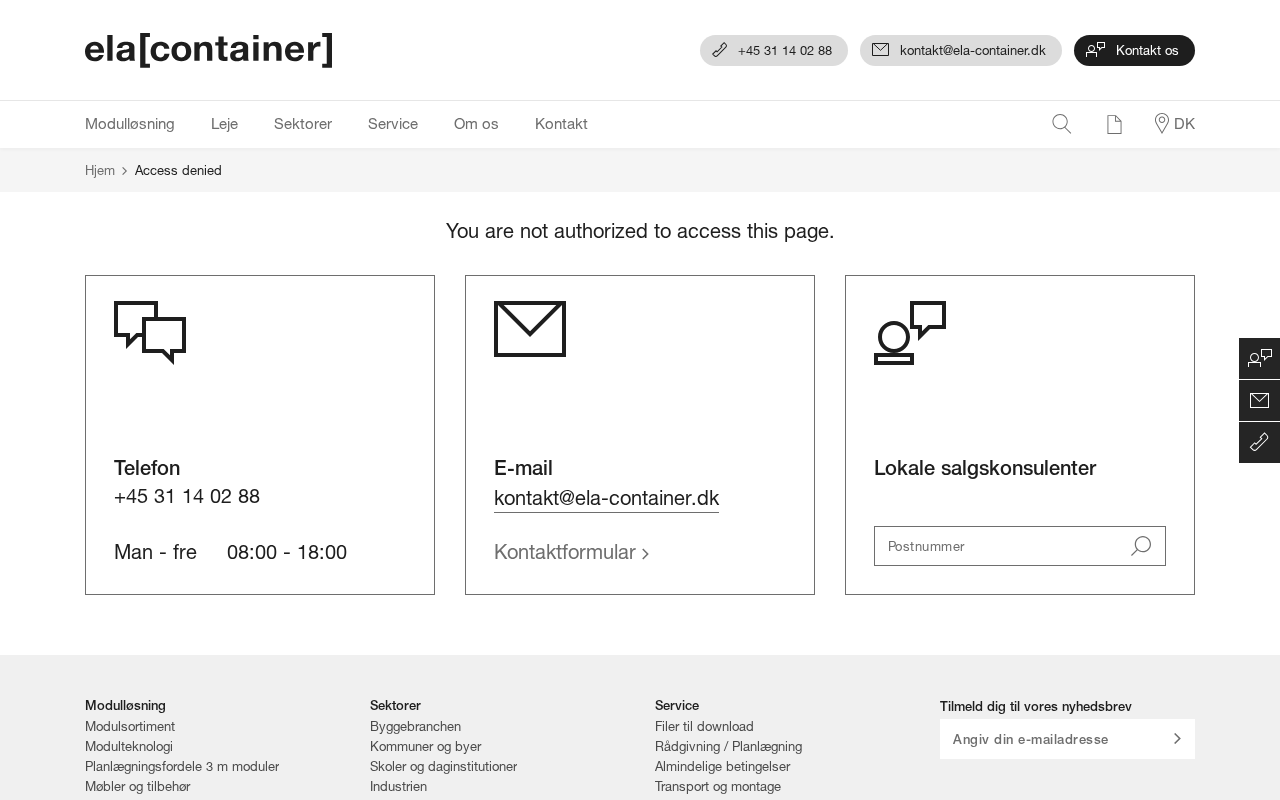Click the Access denied breadcrumb text

tap(178, 170)
